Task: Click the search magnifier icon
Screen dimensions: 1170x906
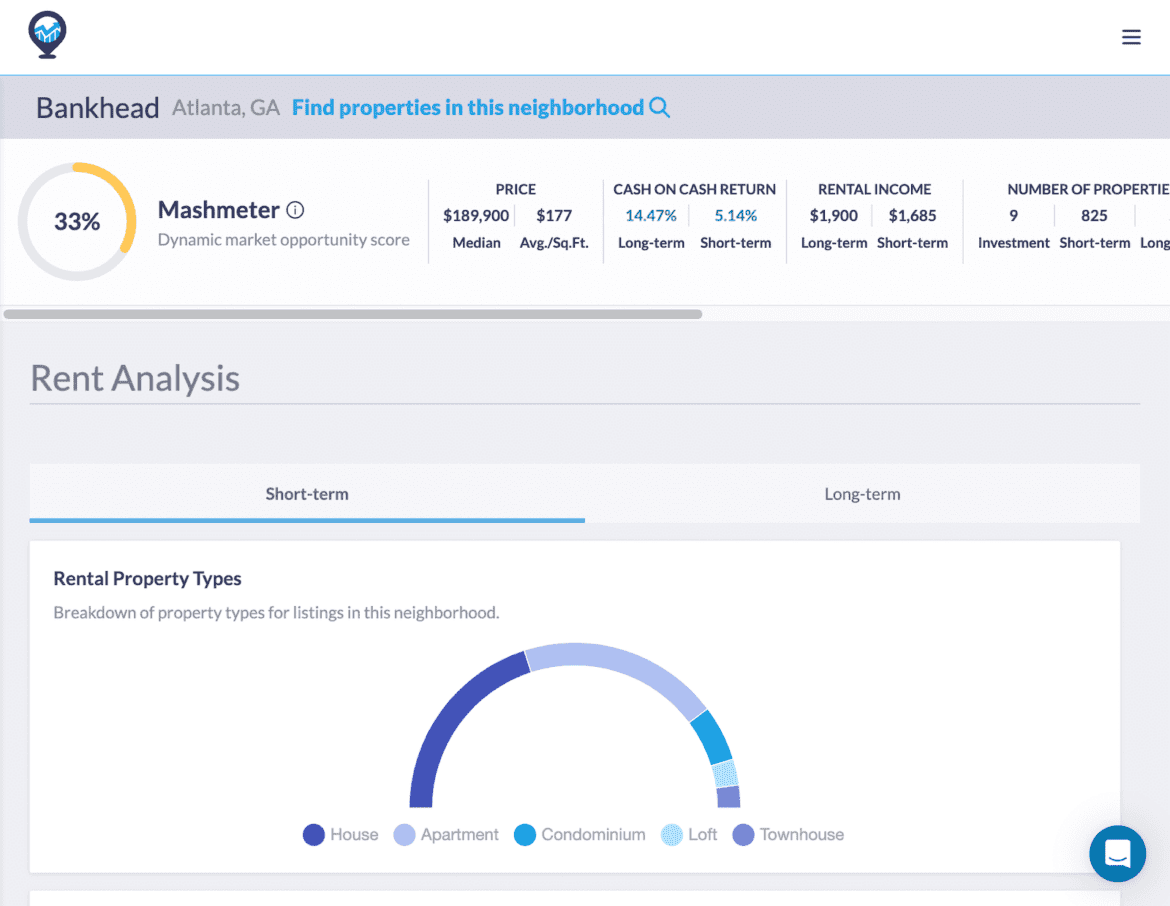Action: click(660, 108)
